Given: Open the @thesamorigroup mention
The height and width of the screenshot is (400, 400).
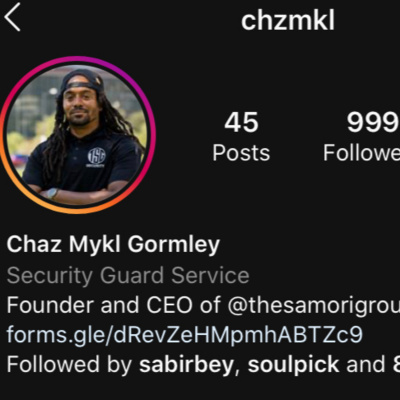Looking at the screenshot, I should point(314,305).
